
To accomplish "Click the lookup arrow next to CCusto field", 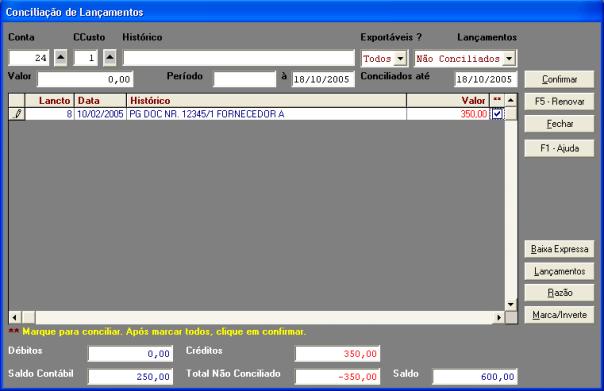I will [110, 58].
